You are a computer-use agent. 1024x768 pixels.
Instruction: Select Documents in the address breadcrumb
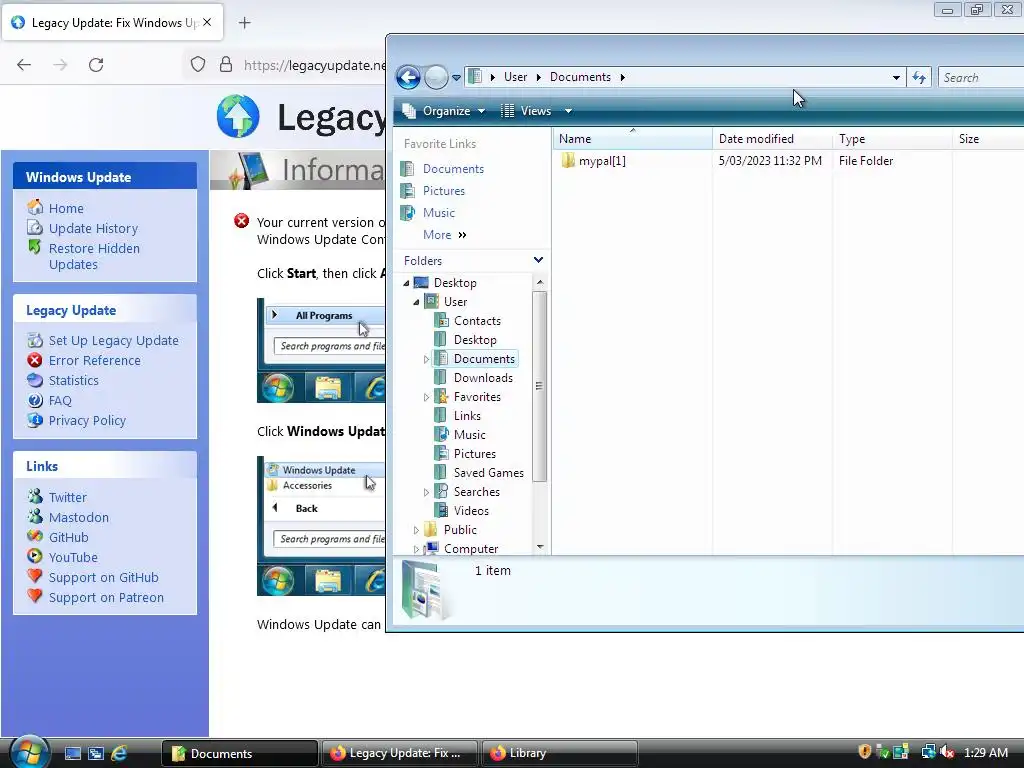click(x=580, y=77)
